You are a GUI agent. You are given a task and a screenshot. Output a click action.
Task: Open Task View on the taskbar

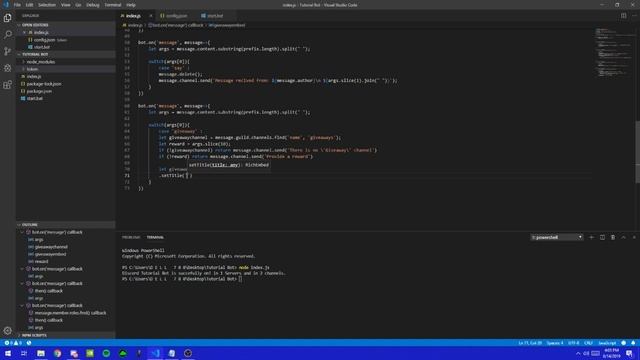(x=24, y=353)
